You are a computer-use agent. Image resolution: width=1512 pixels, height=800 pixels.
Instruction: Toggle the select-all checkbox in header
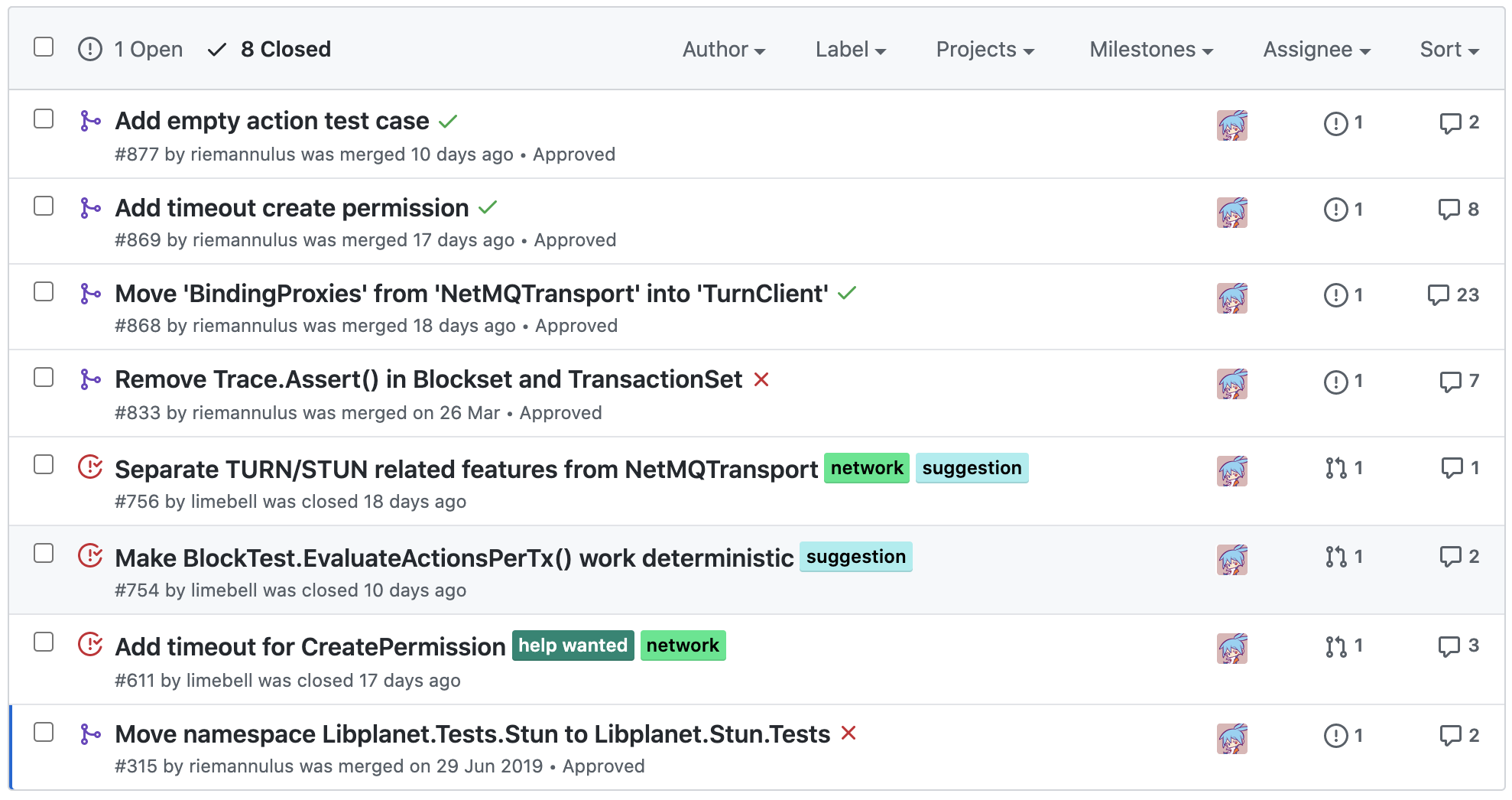[x=44, y=47]
